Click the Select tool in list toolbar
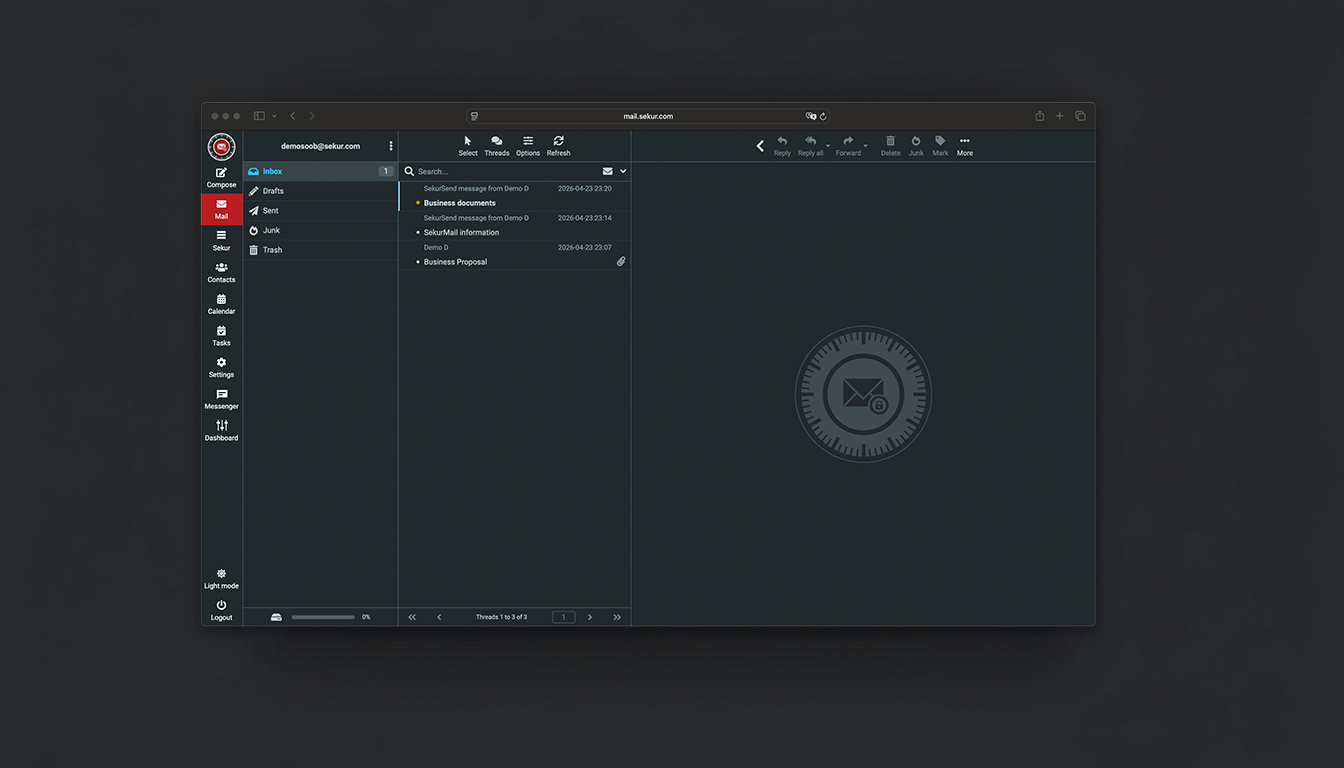This screenshot has height=768, width=1344. (468, 146)
